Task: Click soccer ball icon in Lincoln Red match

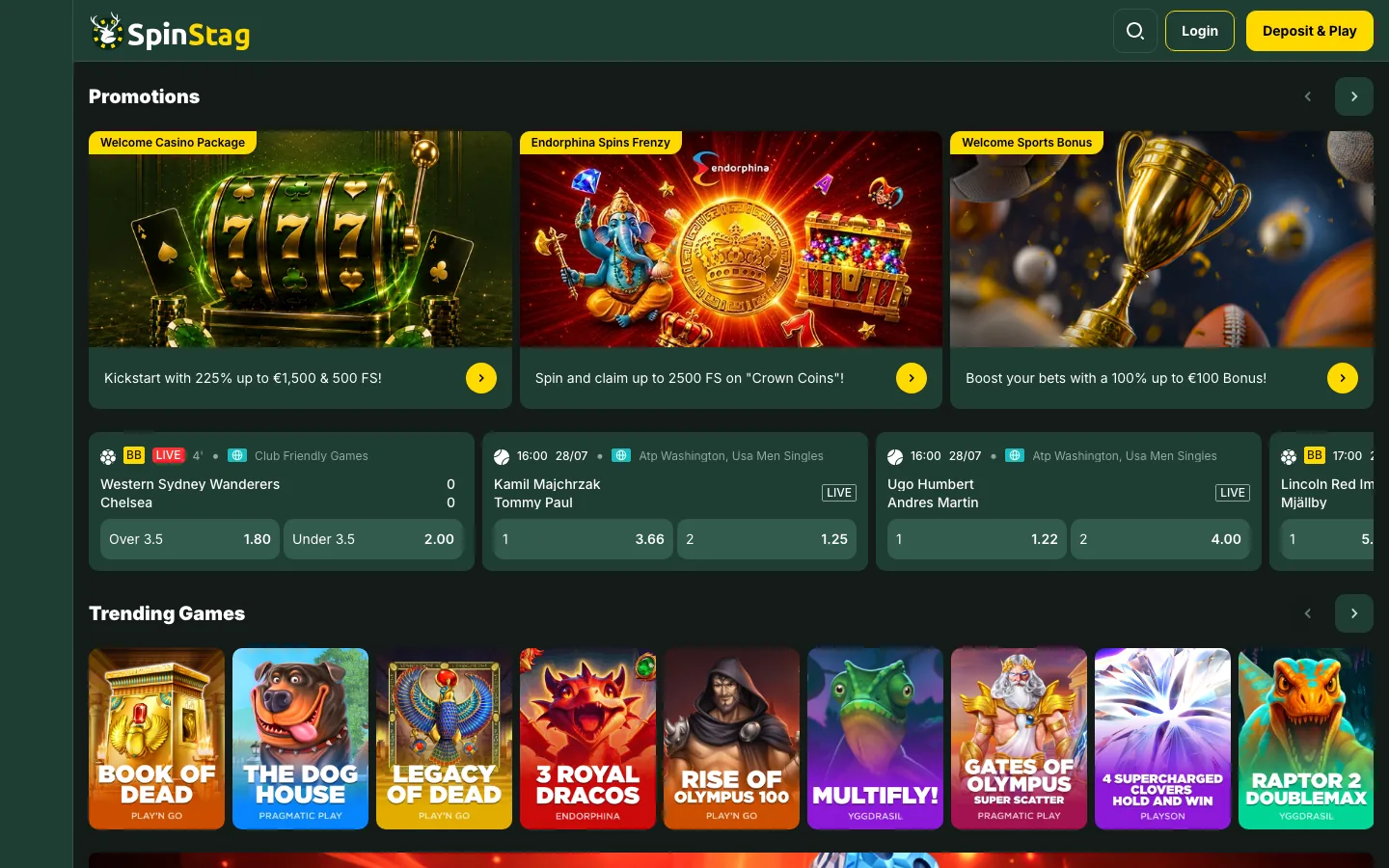Action: 1289,456
